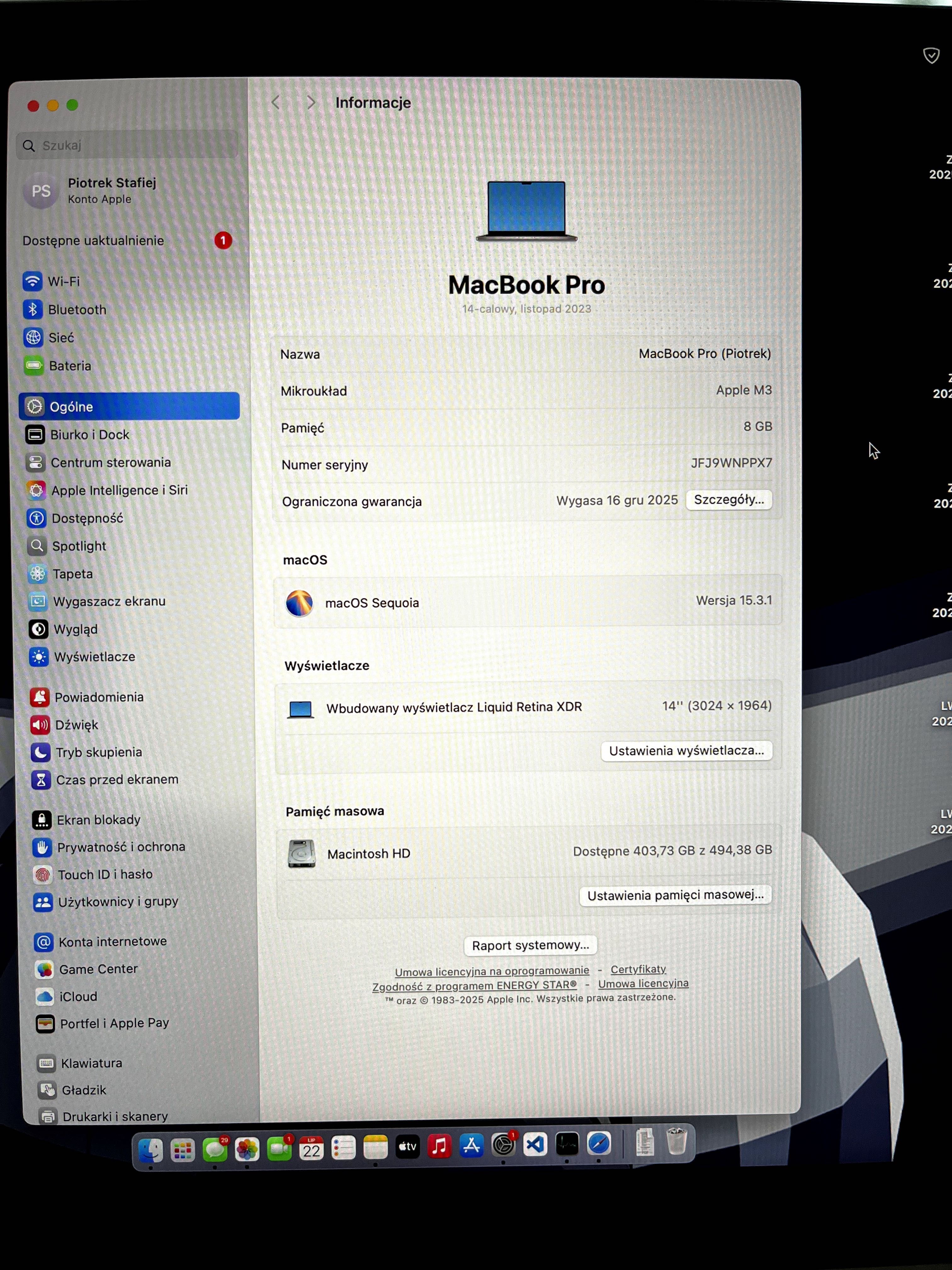Open Activity Monitor from the Dock
952x1270 pixels.
(567, 1144)
